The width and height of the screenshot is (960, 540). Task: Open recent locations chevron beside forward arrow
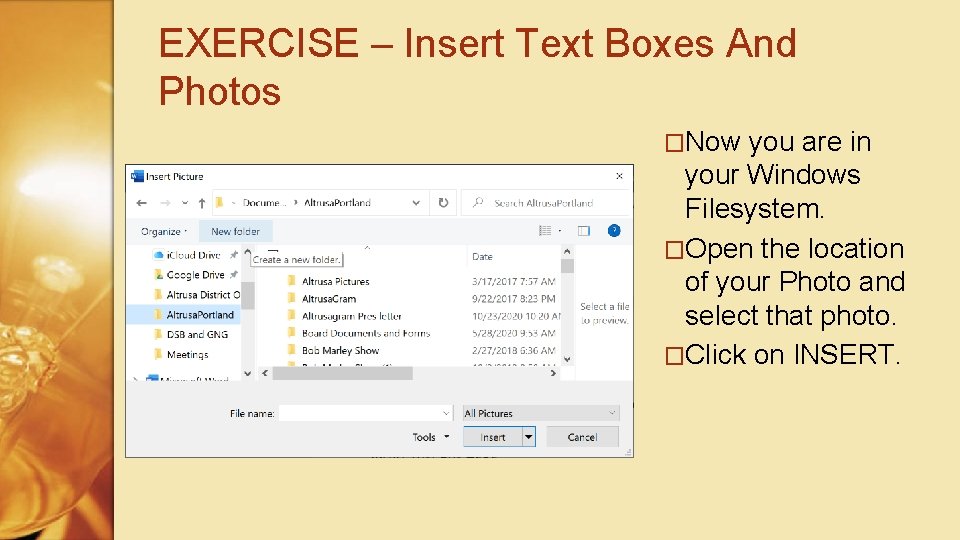tap(184, 203)
